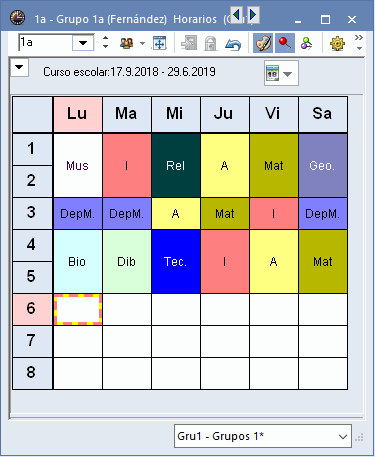
Task: Select the Sa day column header
Action: [x=323, y=114]
